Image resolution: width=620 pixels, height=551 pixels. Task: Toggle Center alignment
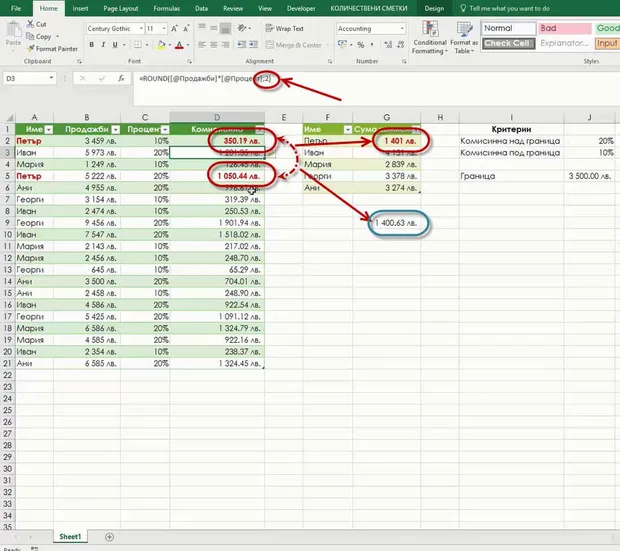(x=214, y=45)
